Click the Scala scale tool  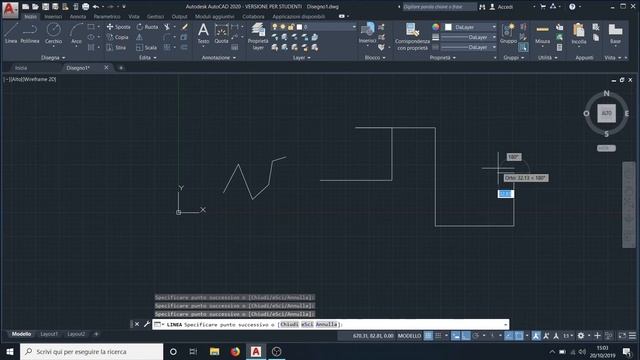coord(147,47)
